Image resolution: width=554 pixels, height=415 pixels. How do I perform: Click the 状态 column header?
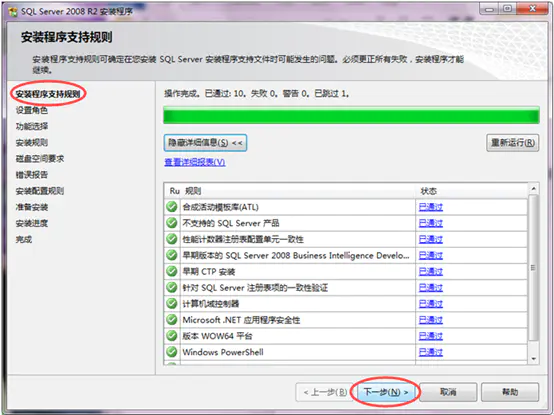pyautogui.click(x=471, y=191)
